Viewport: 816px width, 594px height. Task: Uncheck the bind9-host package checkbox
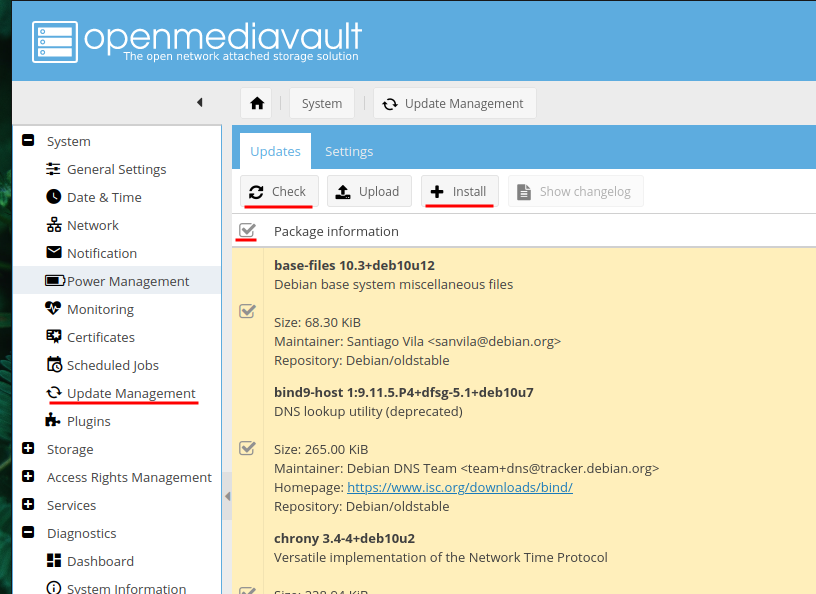(247, 448)
